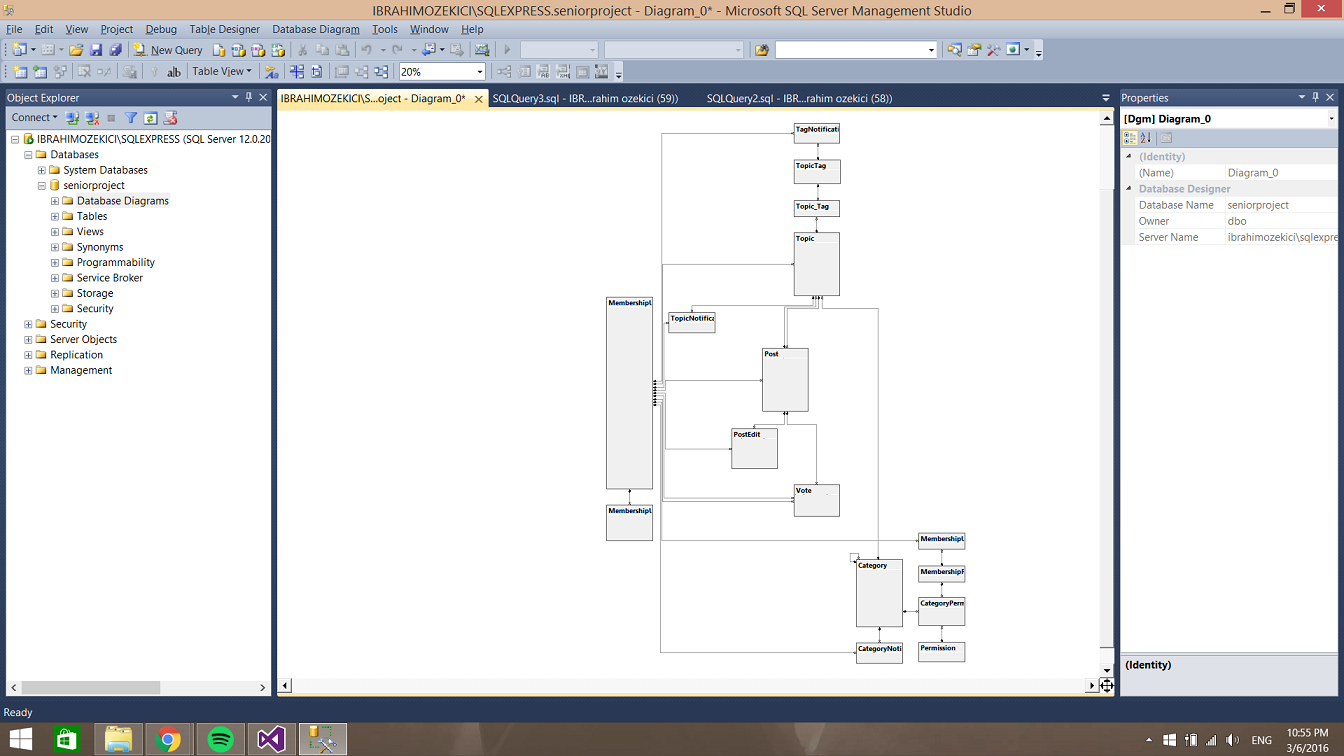
Task: Switch to the SQLQuery3.sql tab
Action: tap(585, 98)
